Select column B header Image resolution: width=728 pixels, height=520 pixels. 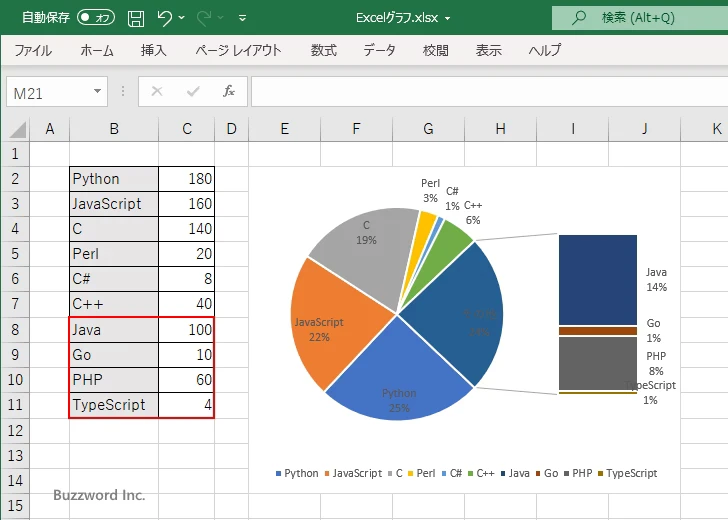pos(114,129)
